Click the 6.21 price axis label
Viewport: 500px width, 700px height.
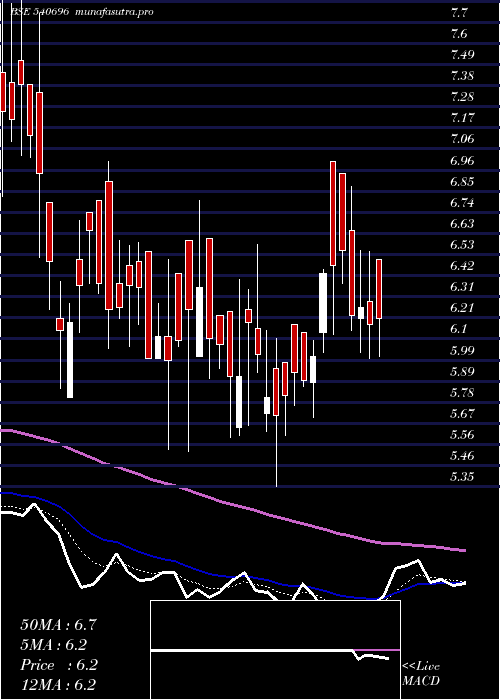point(462,308)
